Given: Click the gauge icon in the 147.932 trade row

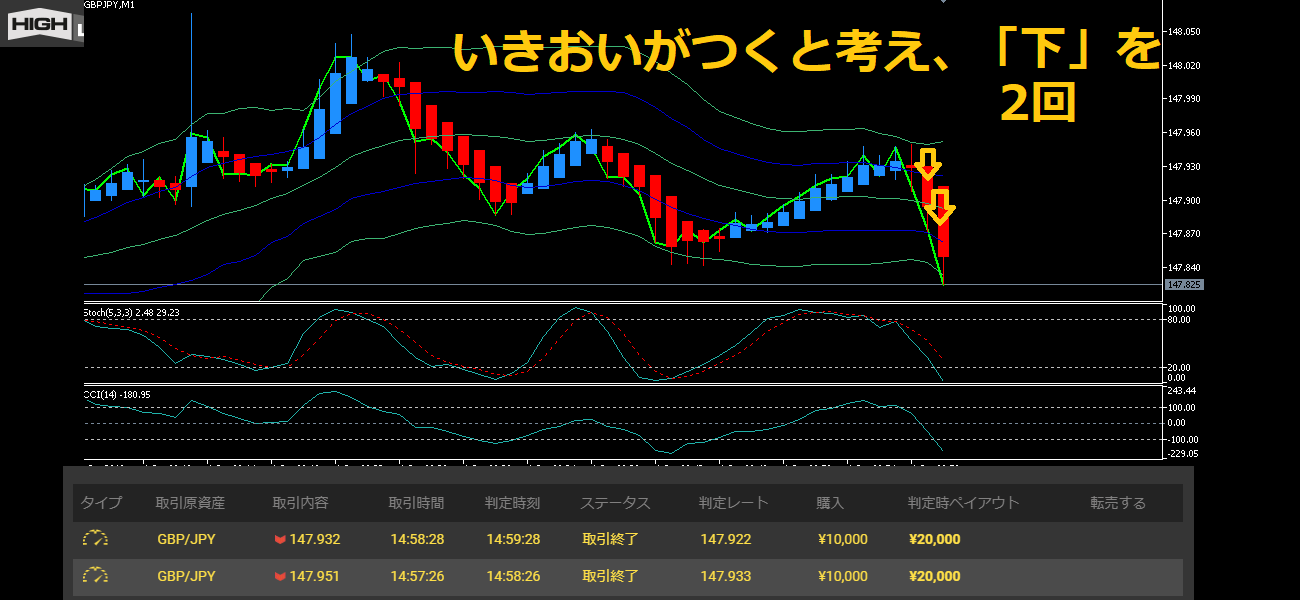Looking at the screenshot, I should point(95,539).
